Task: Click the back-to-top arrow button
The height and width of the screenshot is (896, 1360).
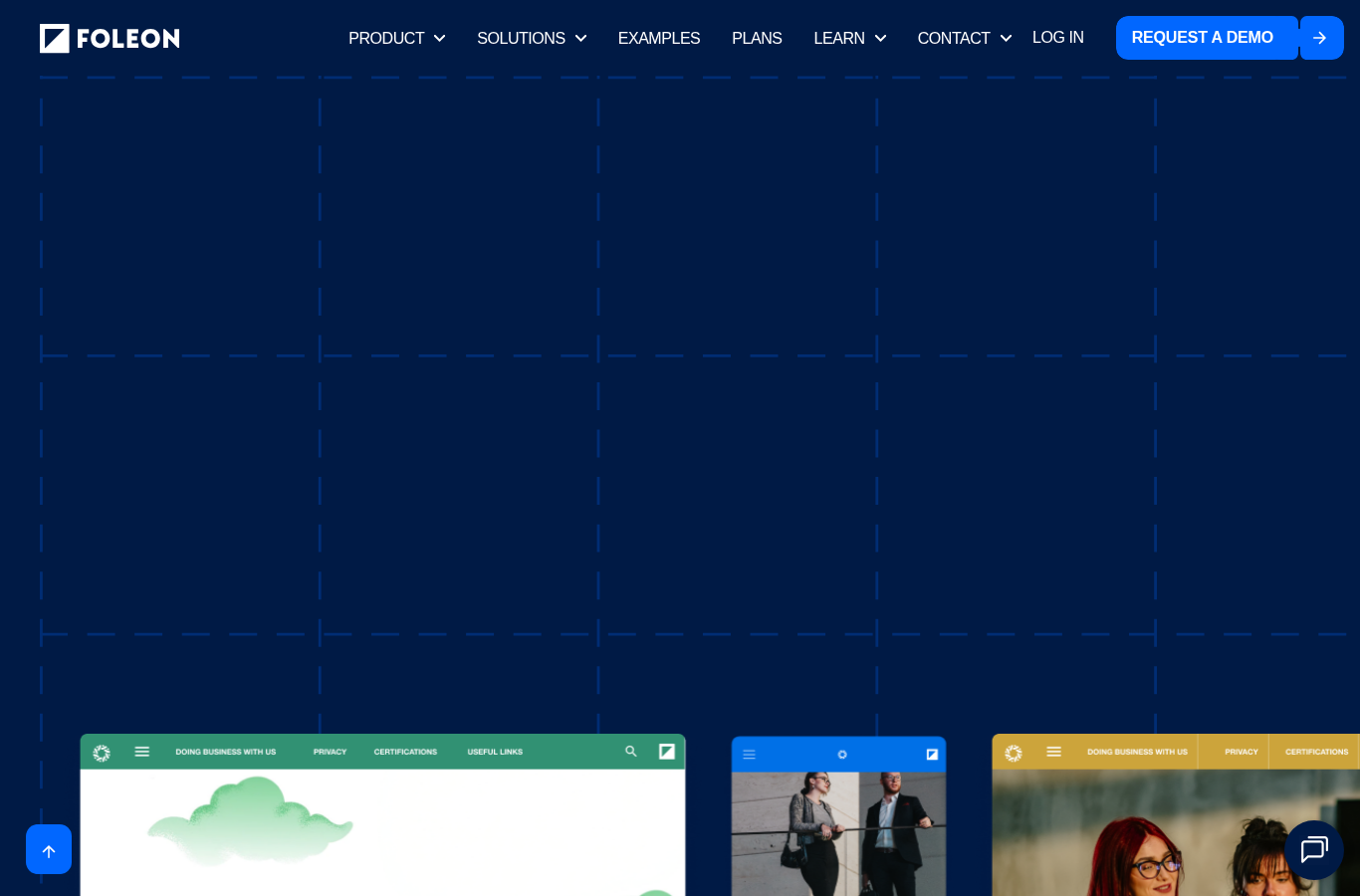Action: [x=49, y=849]
